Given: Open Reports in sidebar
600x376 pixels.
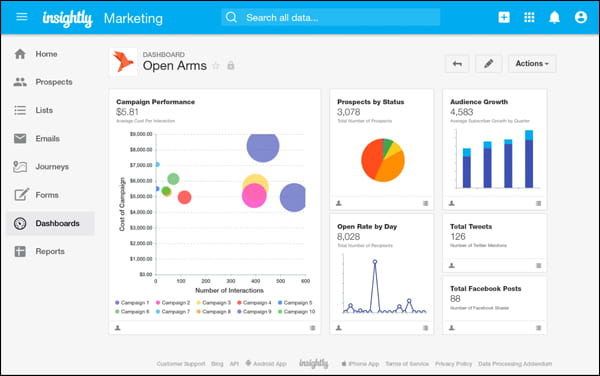Looking at the screenshot, I should point(50,251).
